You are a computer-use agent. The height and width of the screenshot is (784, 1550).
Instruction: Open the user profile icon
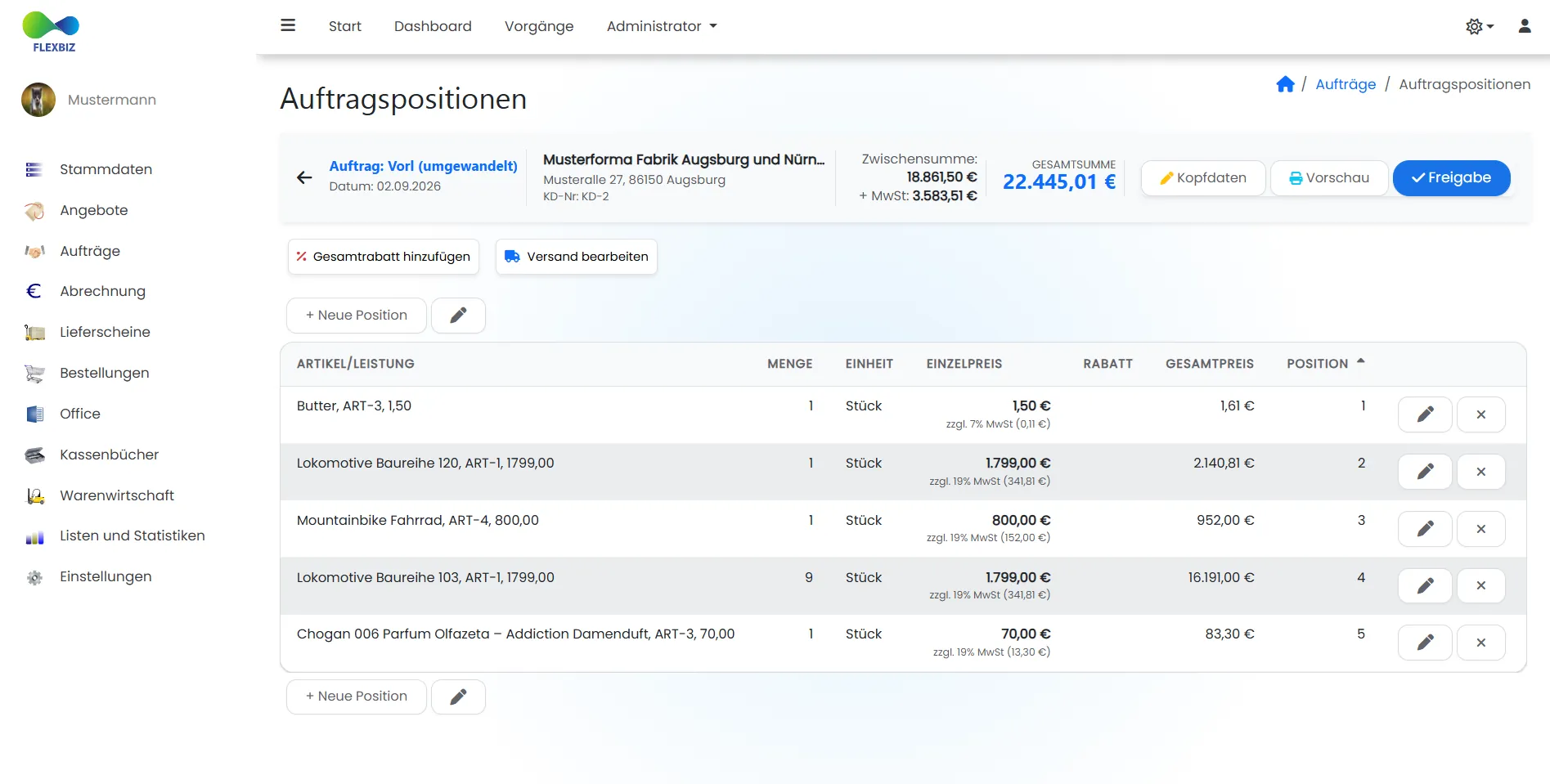click(1525, 26)
